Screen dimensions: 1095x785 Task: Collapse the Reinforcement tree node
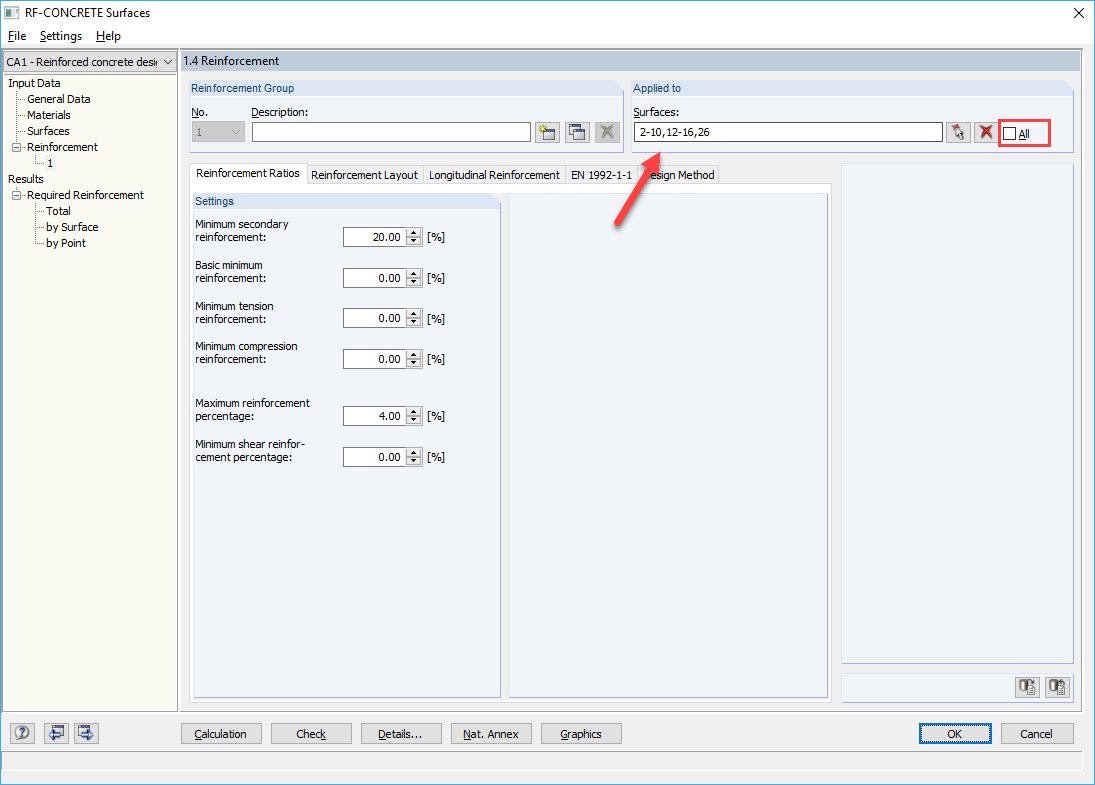pos(17,147)
